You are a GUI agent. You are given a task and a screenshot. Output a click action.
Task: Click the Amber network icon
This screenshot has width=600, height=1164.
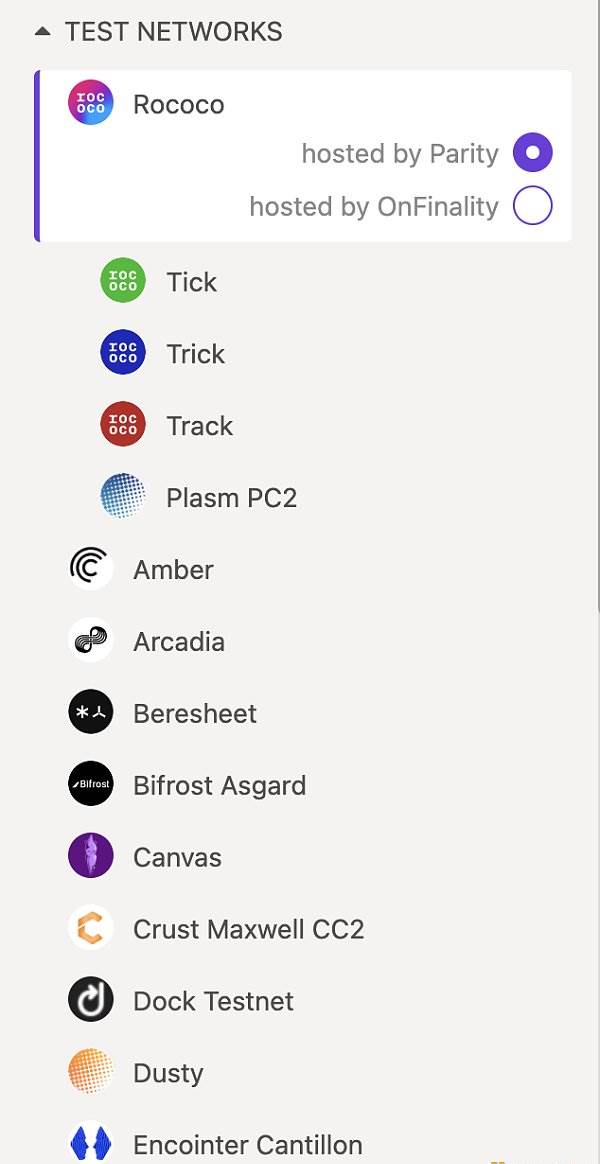point(91,569)
